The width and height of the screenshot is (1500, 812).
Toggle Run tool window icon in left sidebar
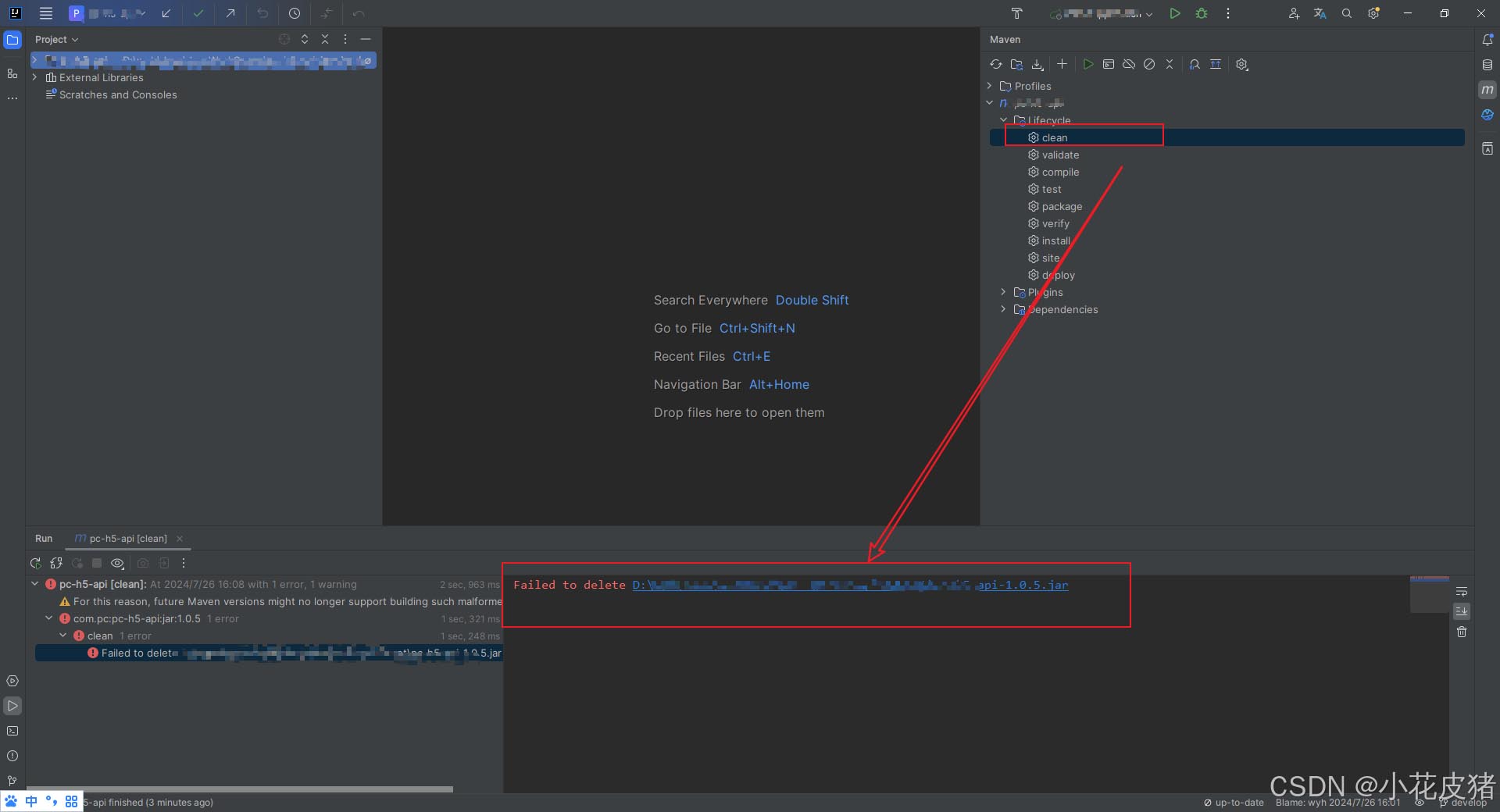pyautogui.click(x=12, y=706)
